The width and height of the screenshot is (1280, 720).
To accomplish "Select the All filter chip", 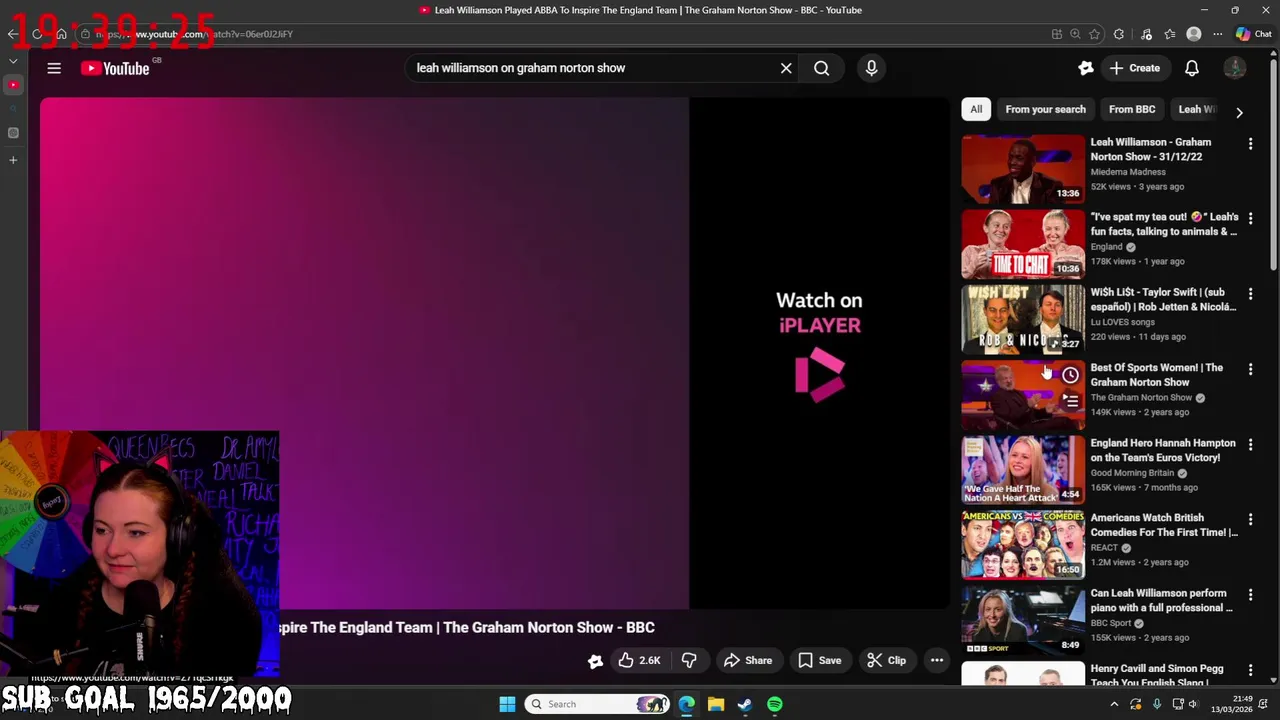I will tap(976, 109).
